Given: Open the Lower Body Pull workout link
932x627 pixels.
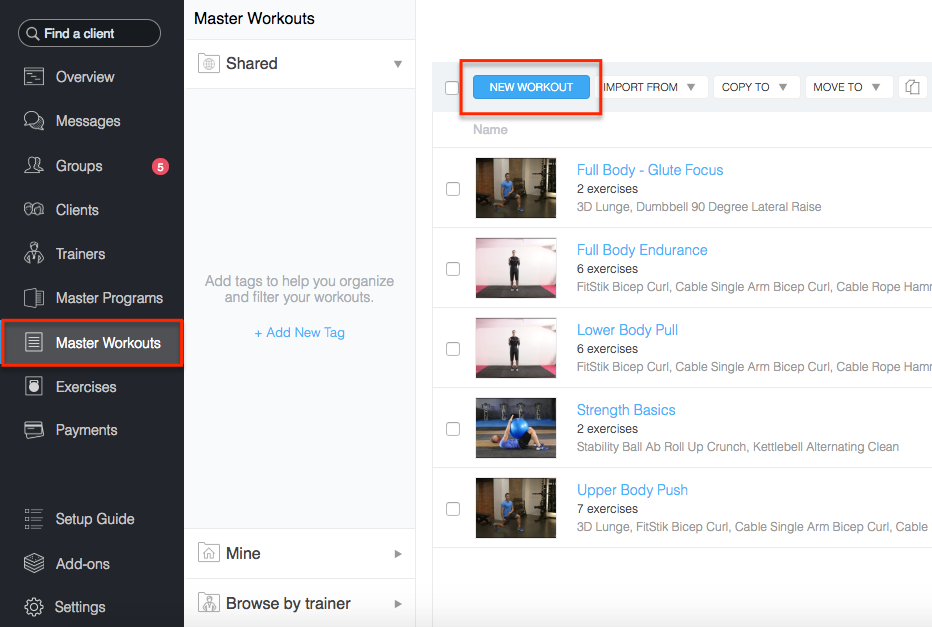Looking at the screenshot, I should pyautogui.click(x=627, y=330).
